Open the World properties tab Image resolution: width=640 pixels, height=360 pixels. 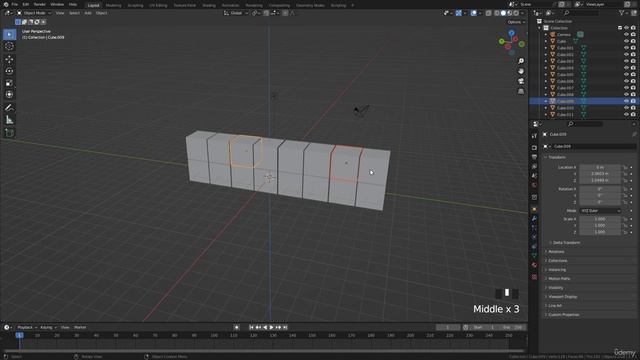(x=534, y=185)
